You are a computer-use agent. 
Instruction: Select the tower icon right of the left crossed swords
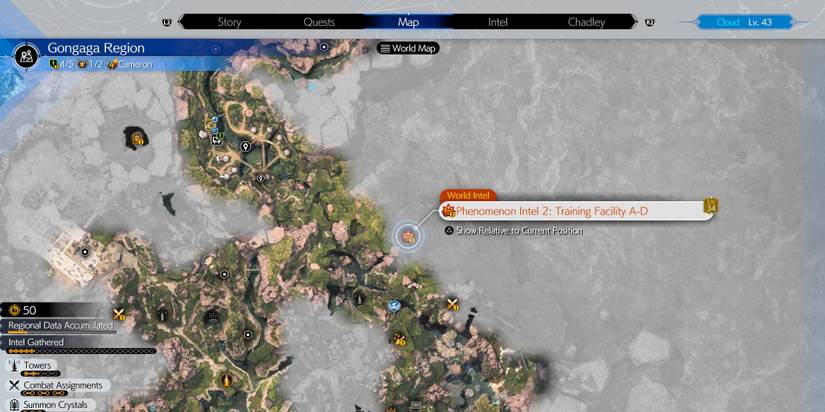(162, 315)
